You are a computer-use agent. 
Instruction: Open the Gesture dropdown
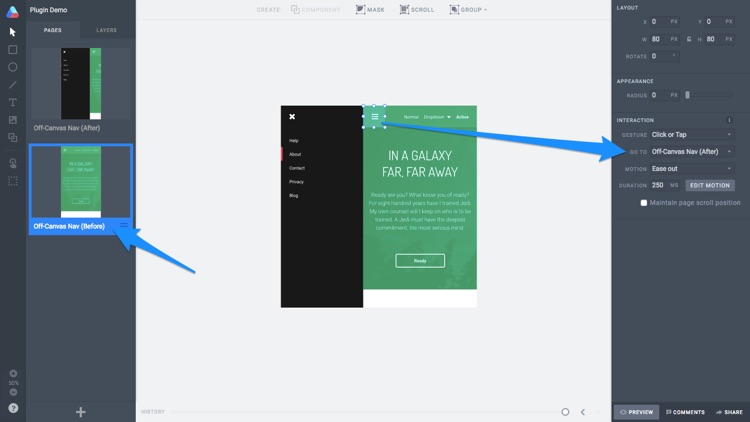(691, 135)
